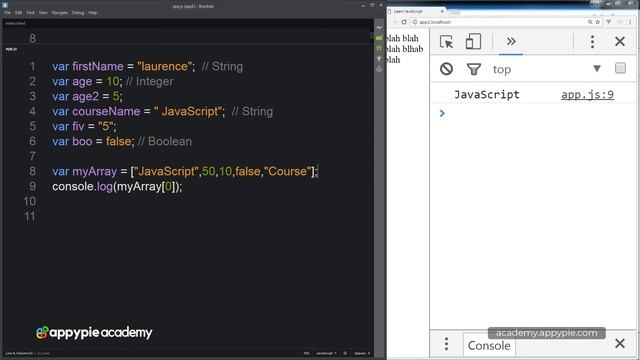This screenshot has width=640, height=360.
Task: Open the Brackets Navigate menu
Action: pyautogui.click(x=60, y=13)
